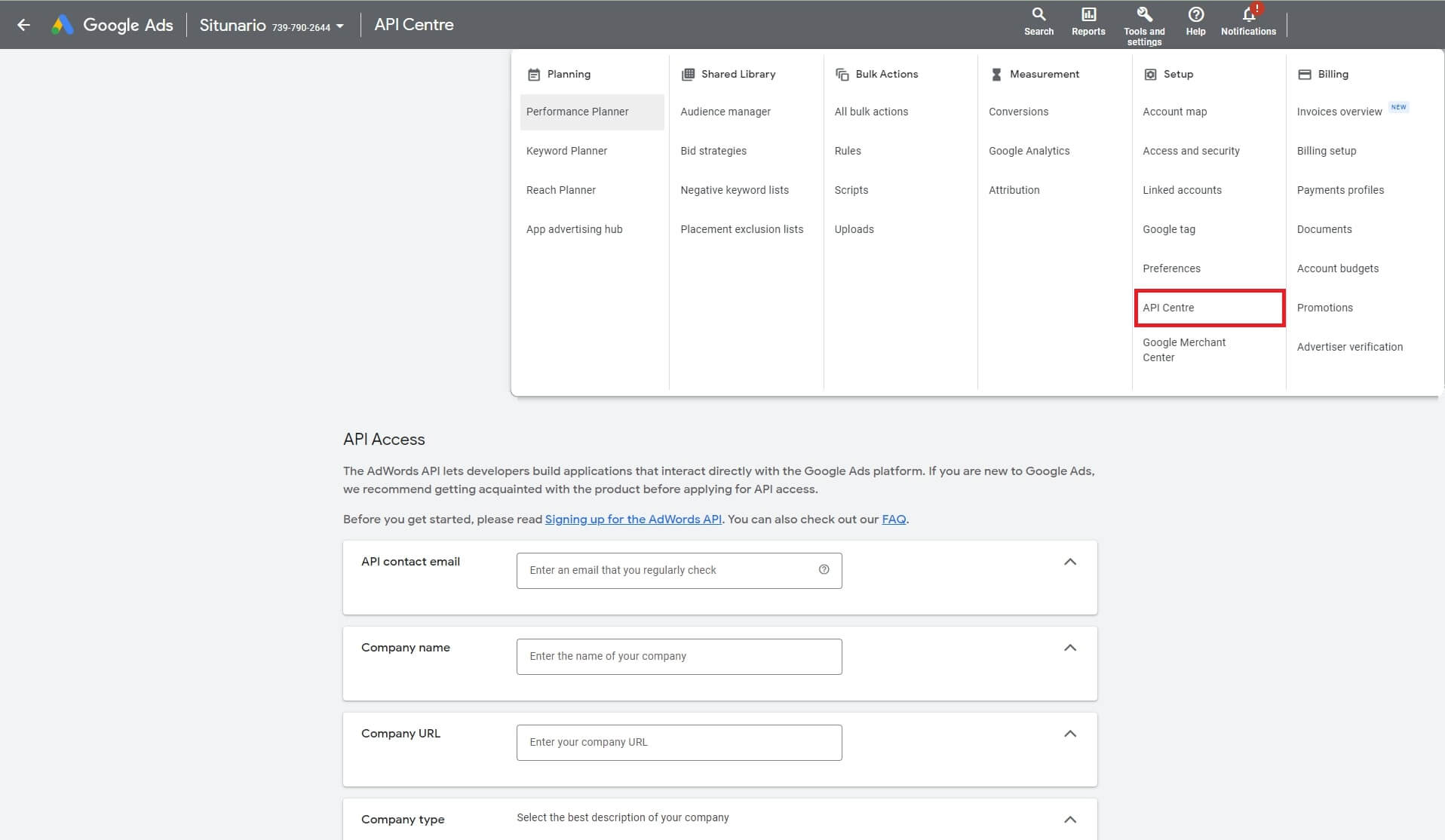The image size is (1445, 840).
Task: Click the Bulk Actions copy icon
Action: point(842,75)
